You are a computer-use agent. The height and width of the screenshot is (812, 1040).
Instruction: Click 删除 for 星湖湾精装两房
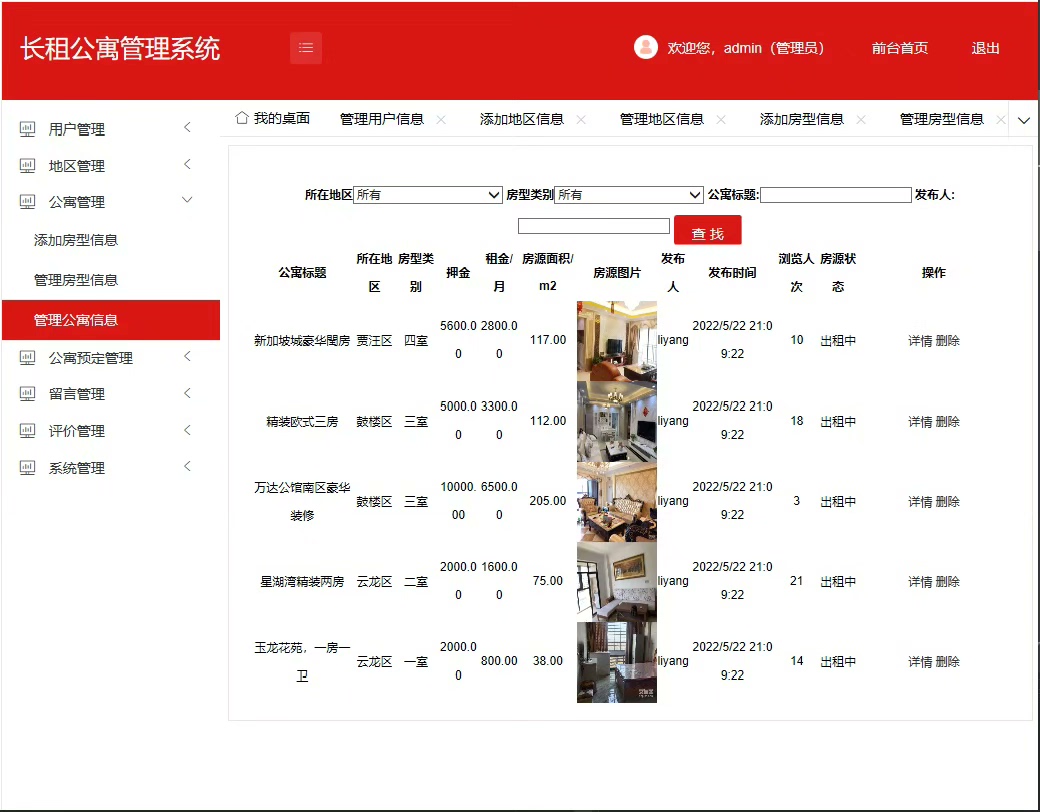948,581
